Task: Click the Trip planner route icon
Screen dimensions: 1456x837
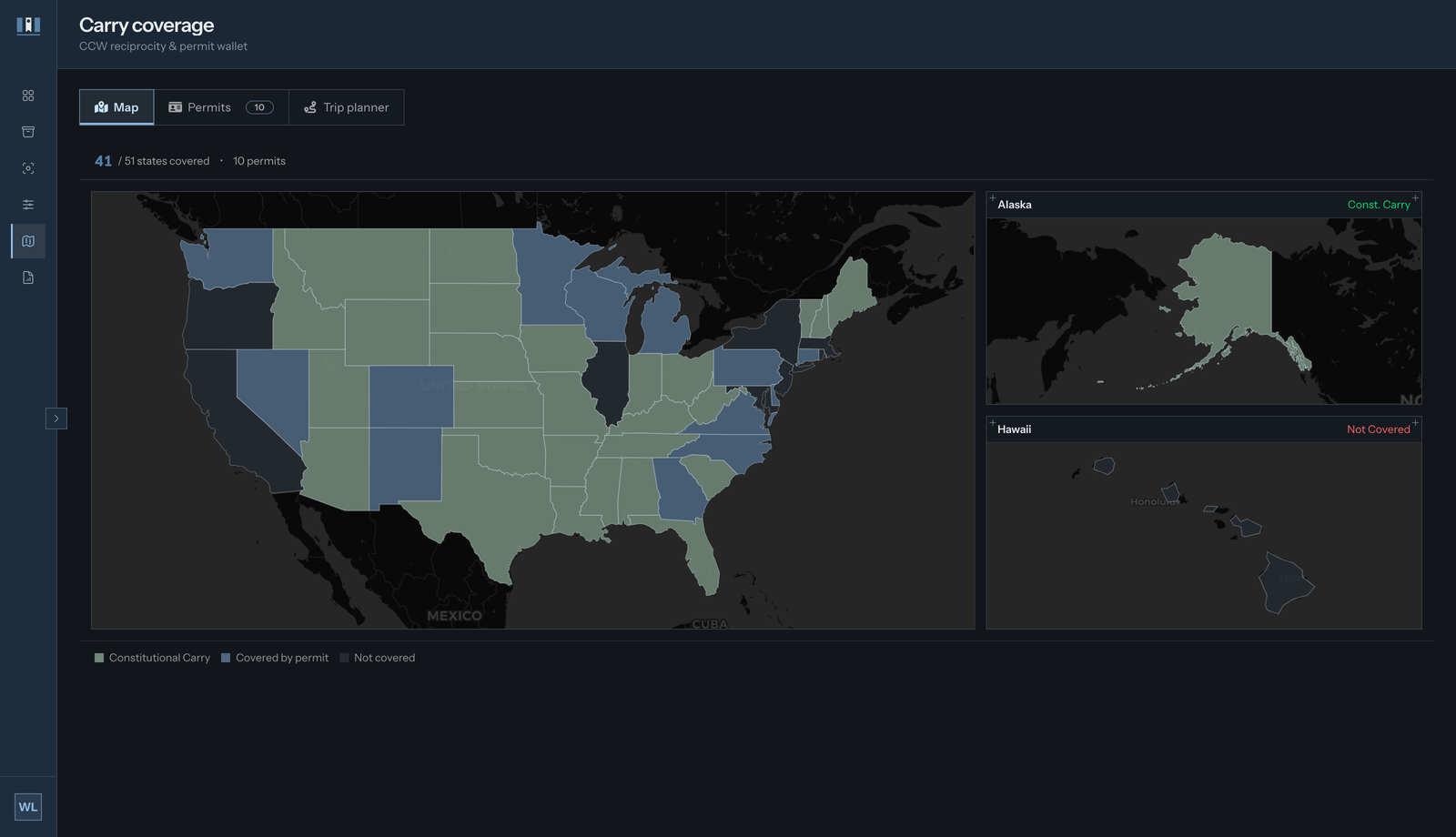Action: tap(310, 107)
